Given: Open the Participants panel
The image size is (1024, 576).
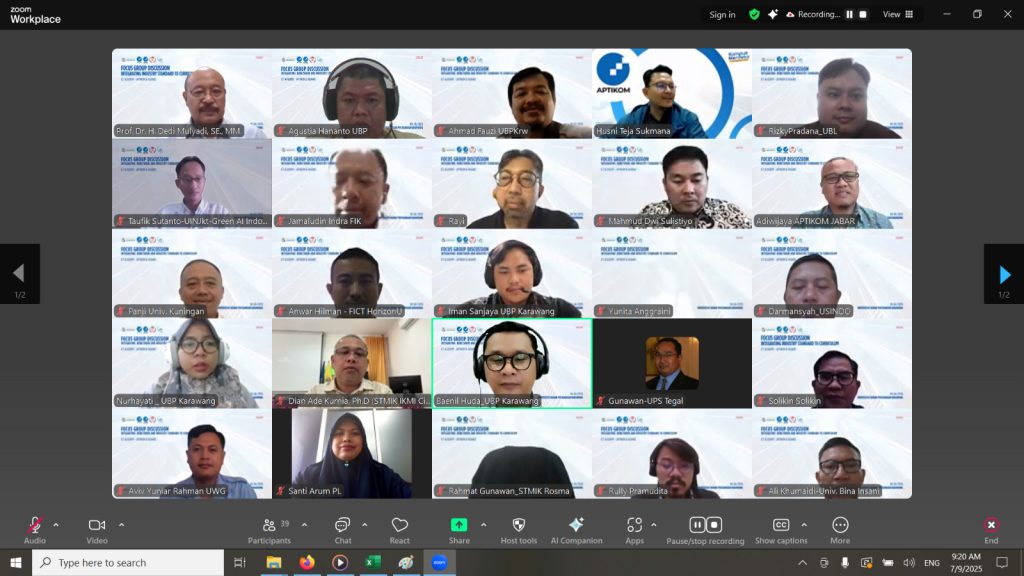Looking at the screenshot, I should tap(269, 526).
